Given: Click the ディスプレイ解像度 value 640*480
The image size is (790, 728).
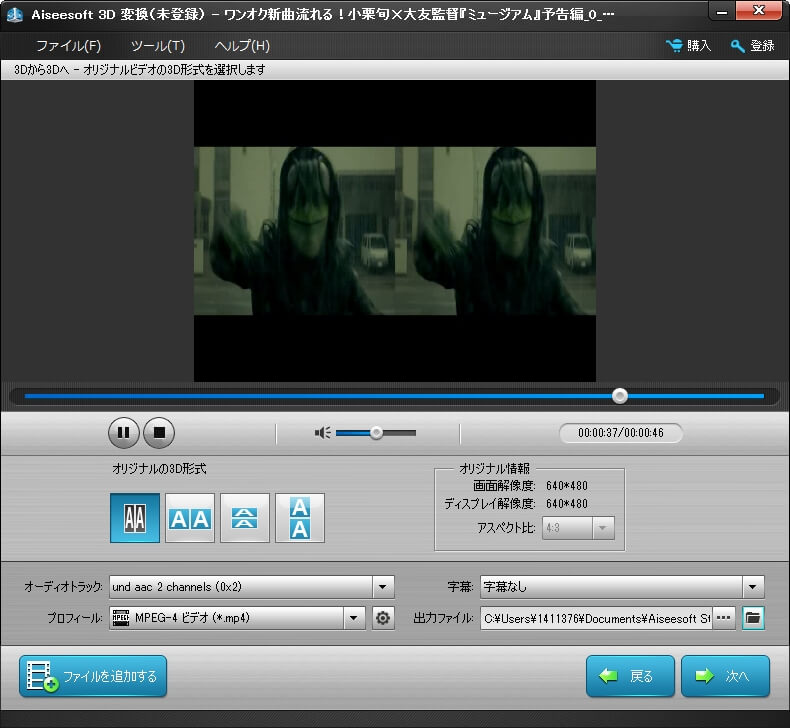Looking at the screenshot, I should point(567,504).
